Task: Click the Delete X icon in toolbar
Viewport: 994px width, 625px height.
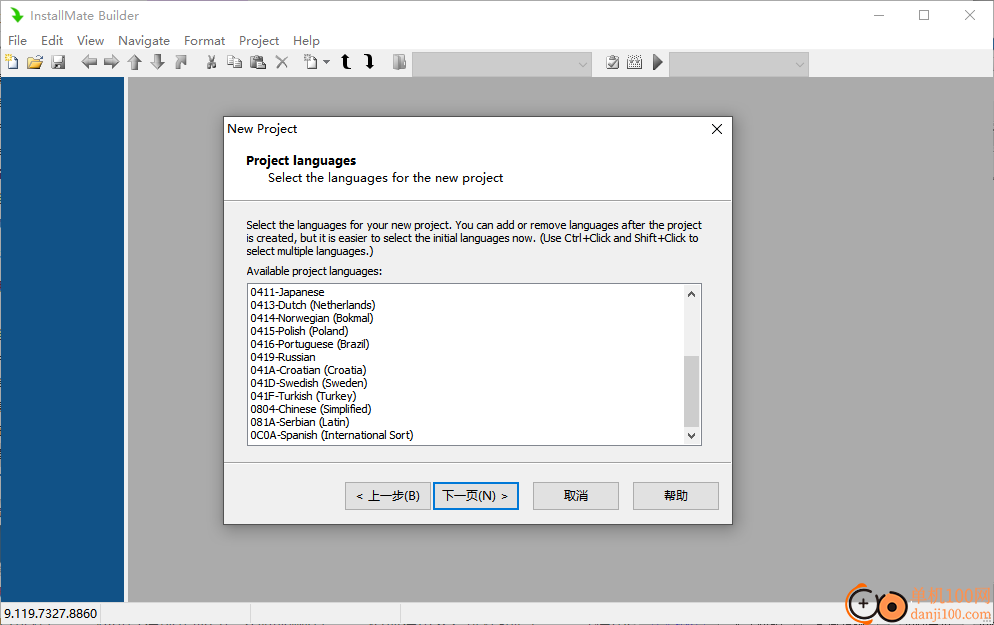Action: pos(281,62)
